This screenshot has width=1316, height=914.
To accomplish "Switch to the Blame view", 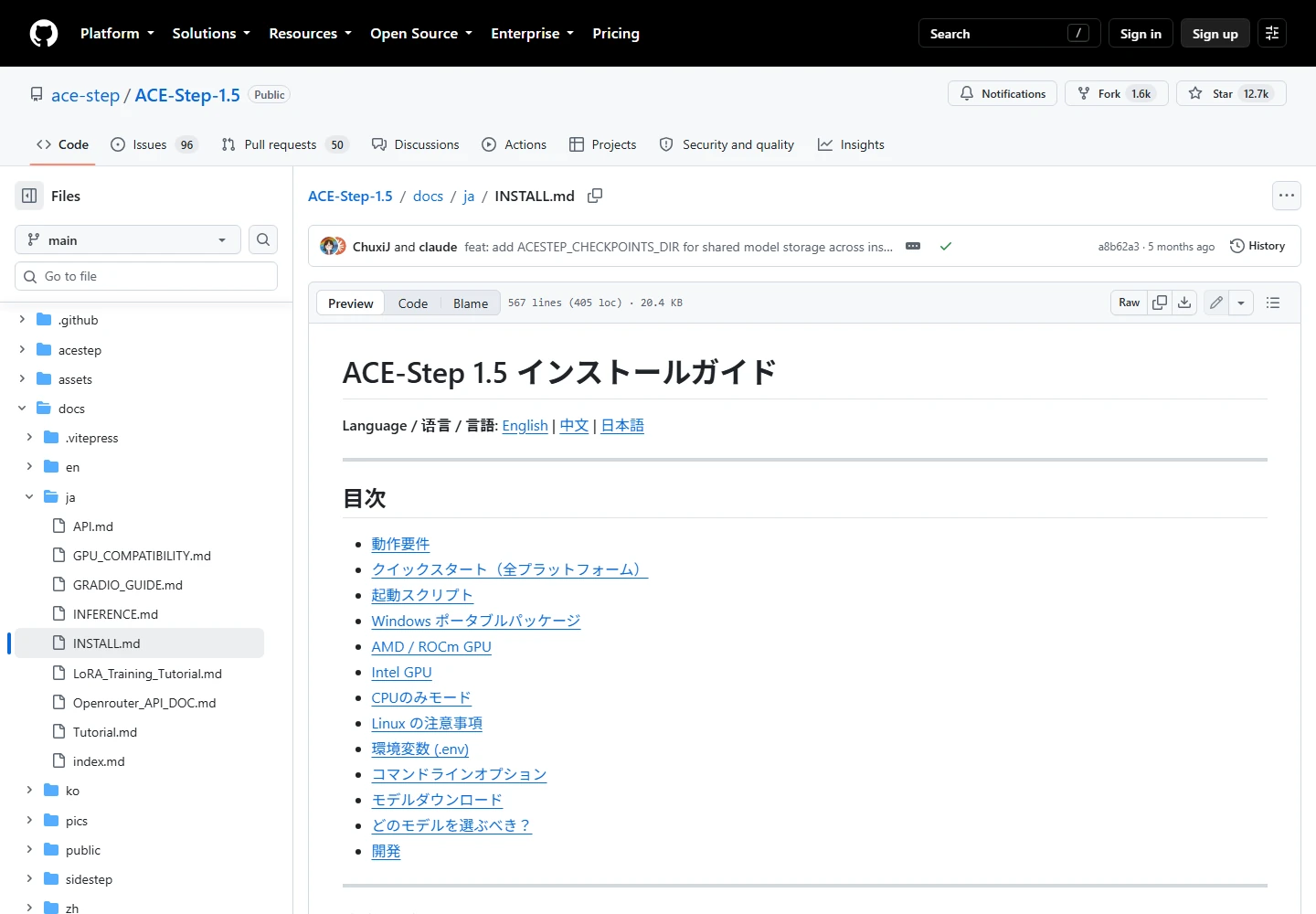I will coord(471,303).
